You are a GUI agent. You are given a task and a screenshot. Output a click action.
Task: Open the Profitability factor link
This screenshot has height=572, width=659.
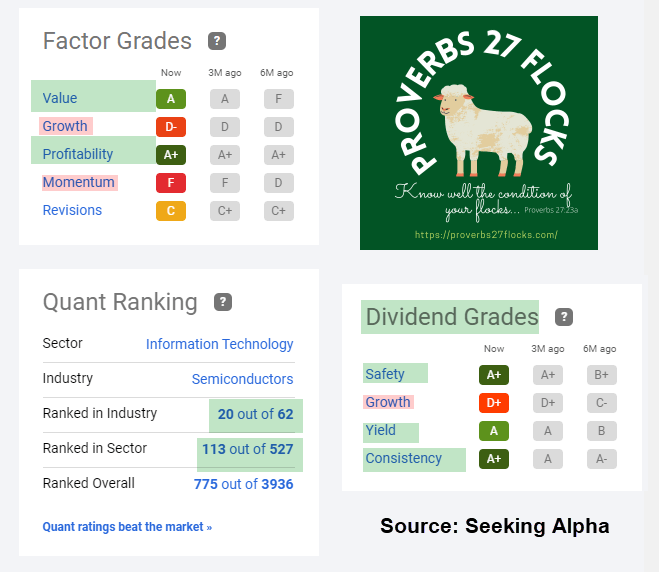(78, 154)
